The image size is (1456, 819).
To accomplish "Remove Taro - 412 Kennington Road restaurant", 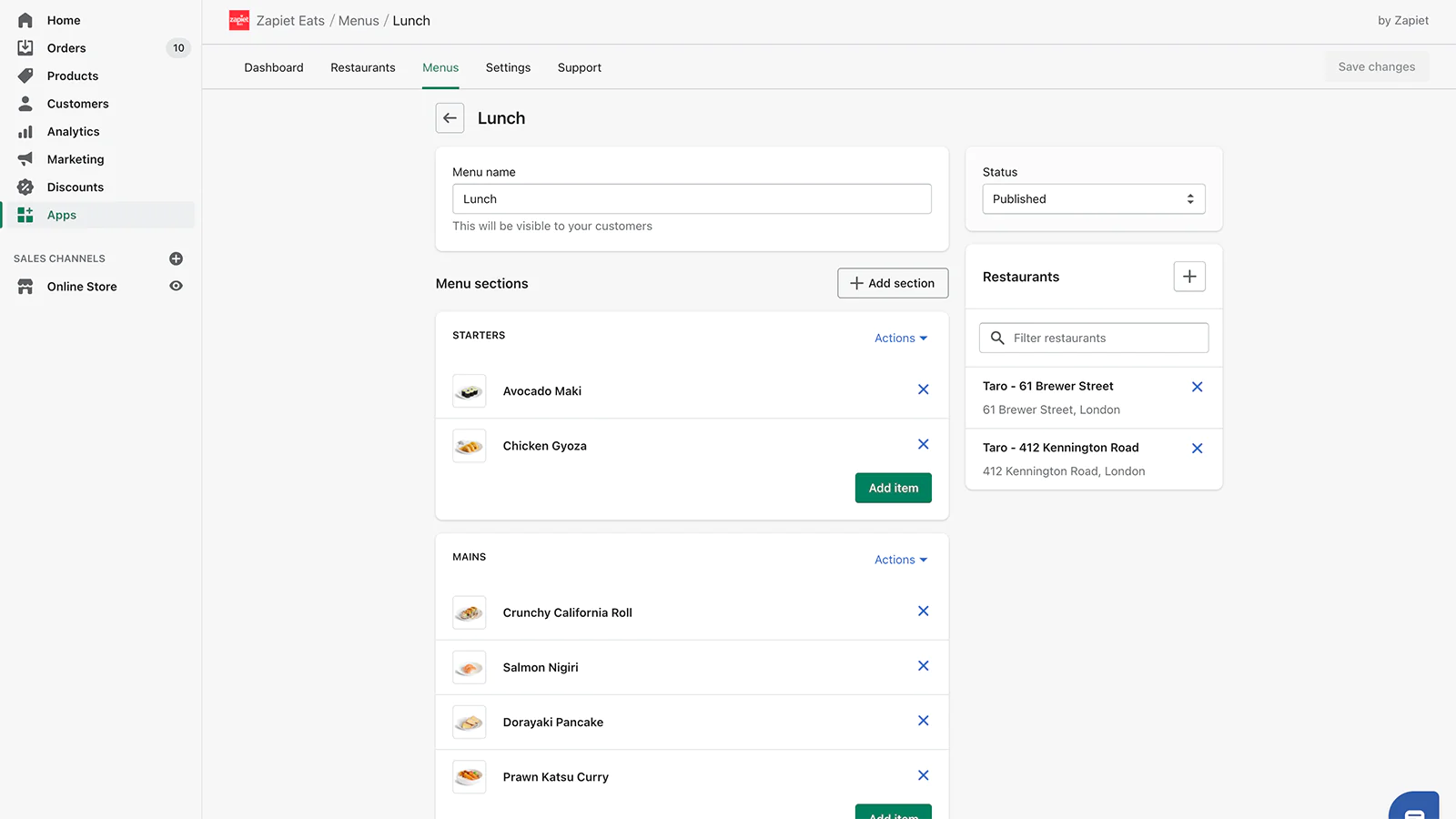I will pos(1197,449).
